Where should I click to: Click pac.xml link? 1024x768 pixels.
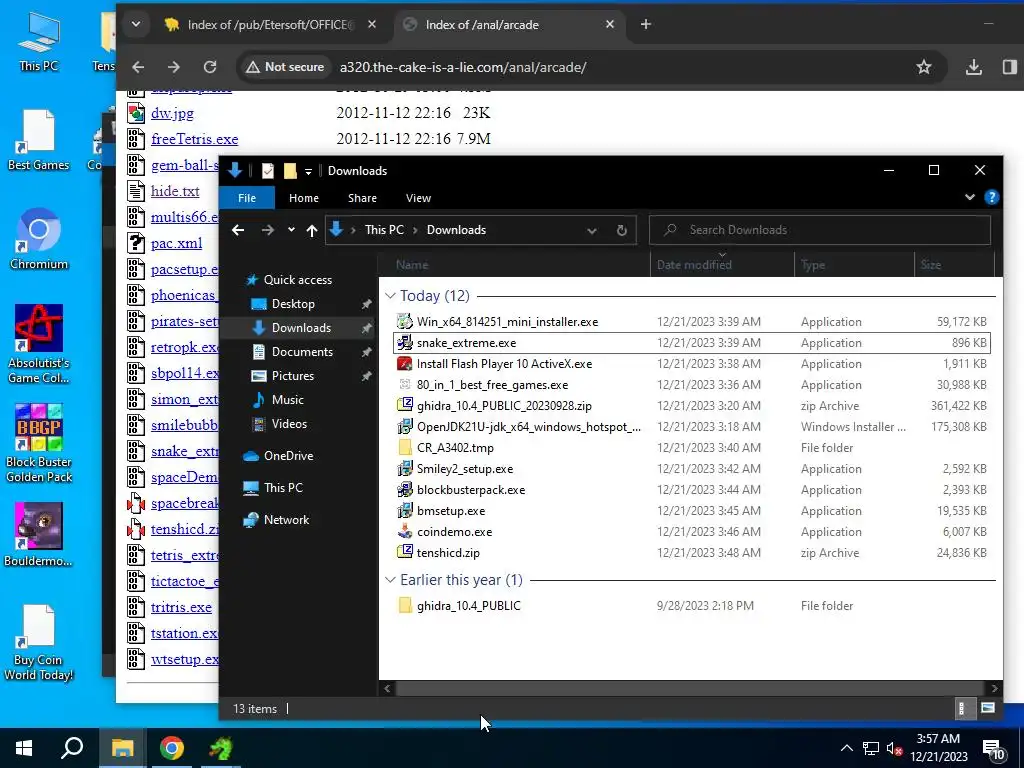pyautogui.click(x=176, y=244)
